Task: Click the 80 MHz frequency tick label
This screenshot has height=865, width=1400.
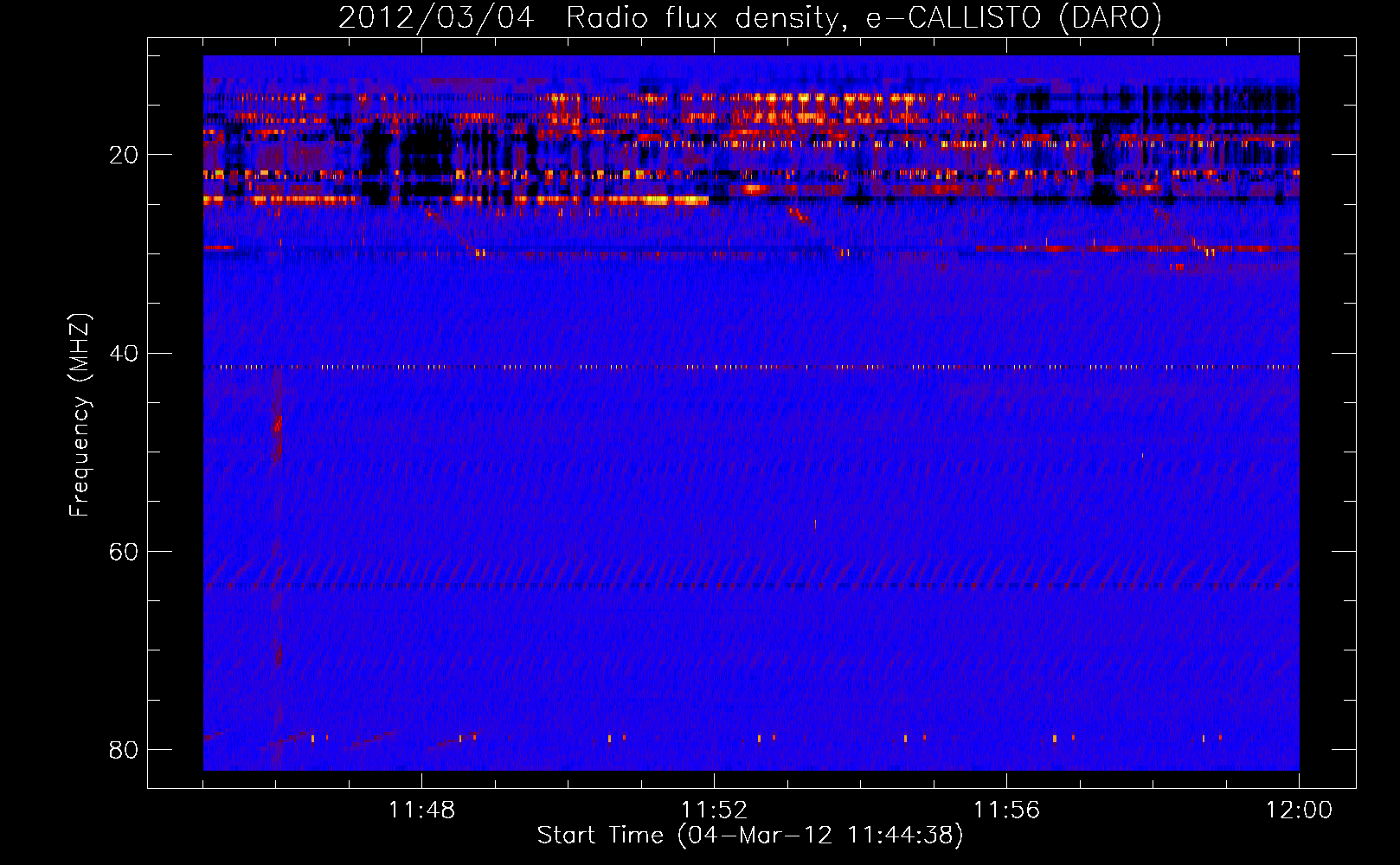Action: click(124, 750)
